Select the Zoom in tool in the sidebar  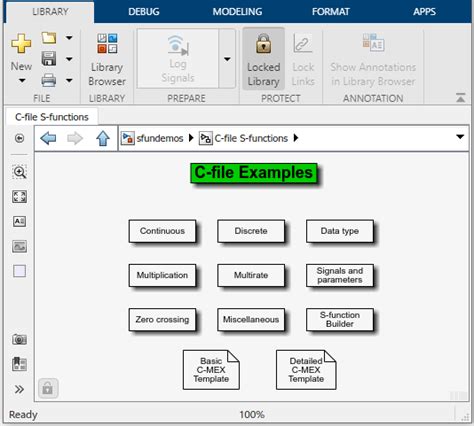click(x=19, y=172)
